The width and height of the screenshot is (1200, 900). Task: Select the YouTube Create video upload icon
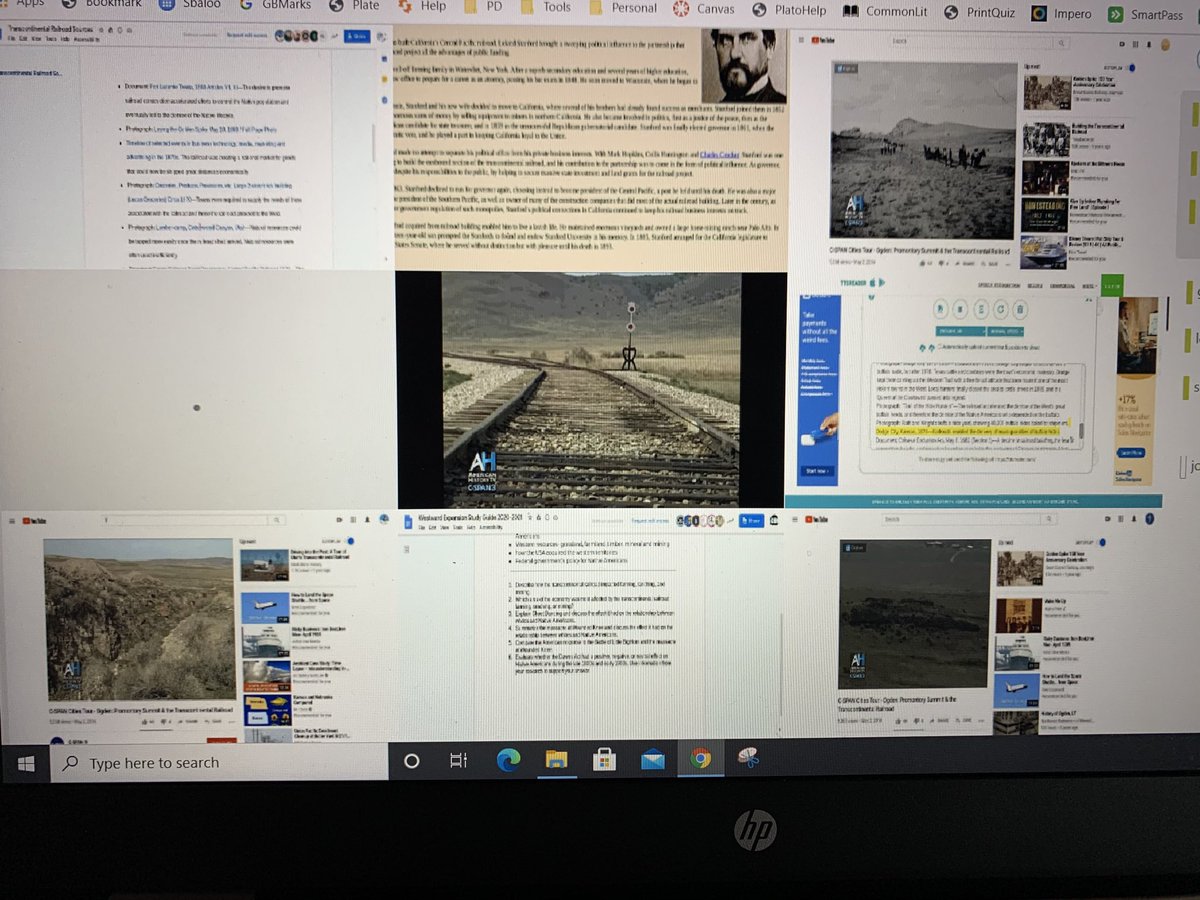tap(1121, 42)
